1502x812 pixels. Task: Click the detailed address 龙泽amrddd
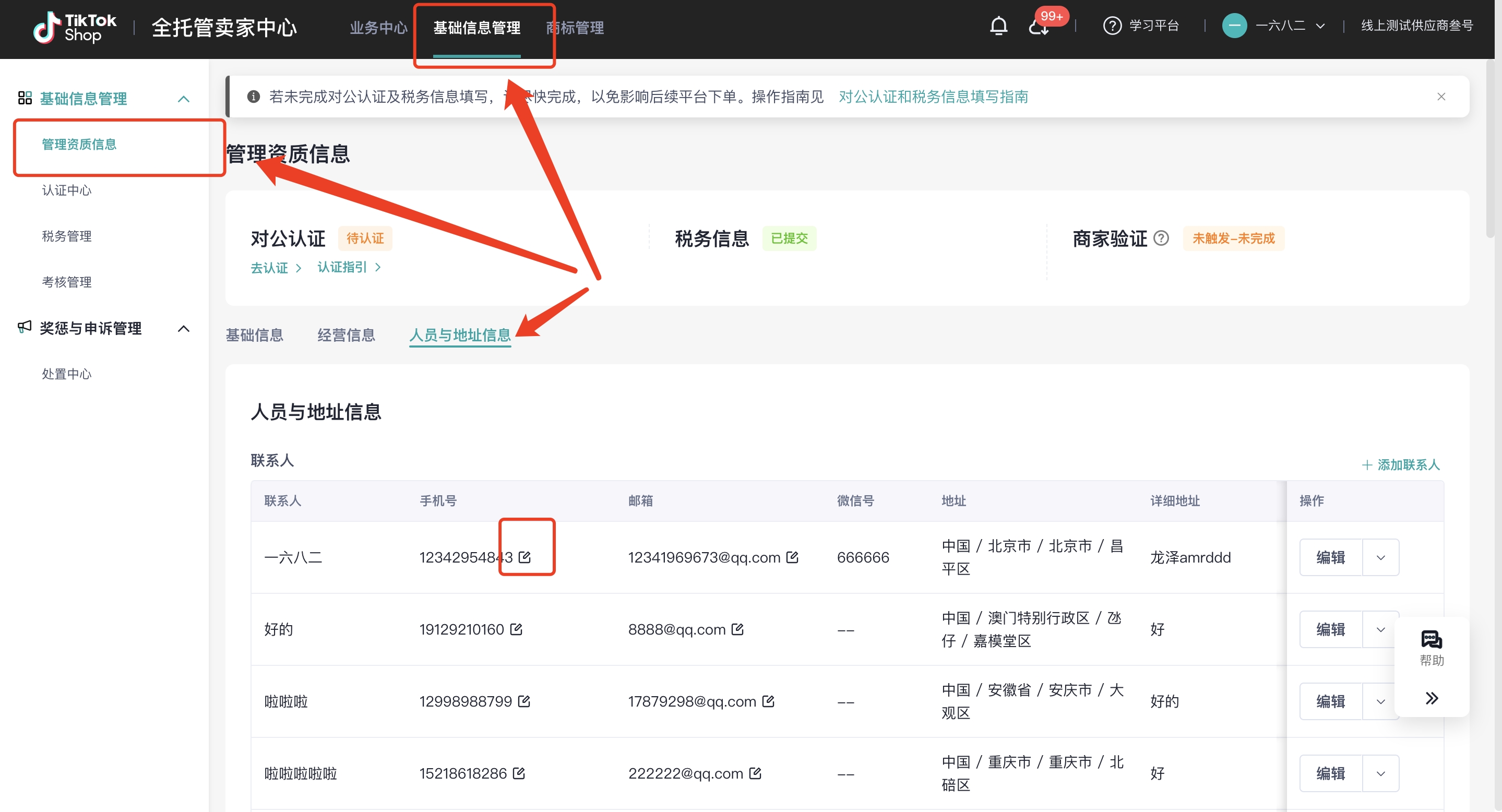[1190, 558]
